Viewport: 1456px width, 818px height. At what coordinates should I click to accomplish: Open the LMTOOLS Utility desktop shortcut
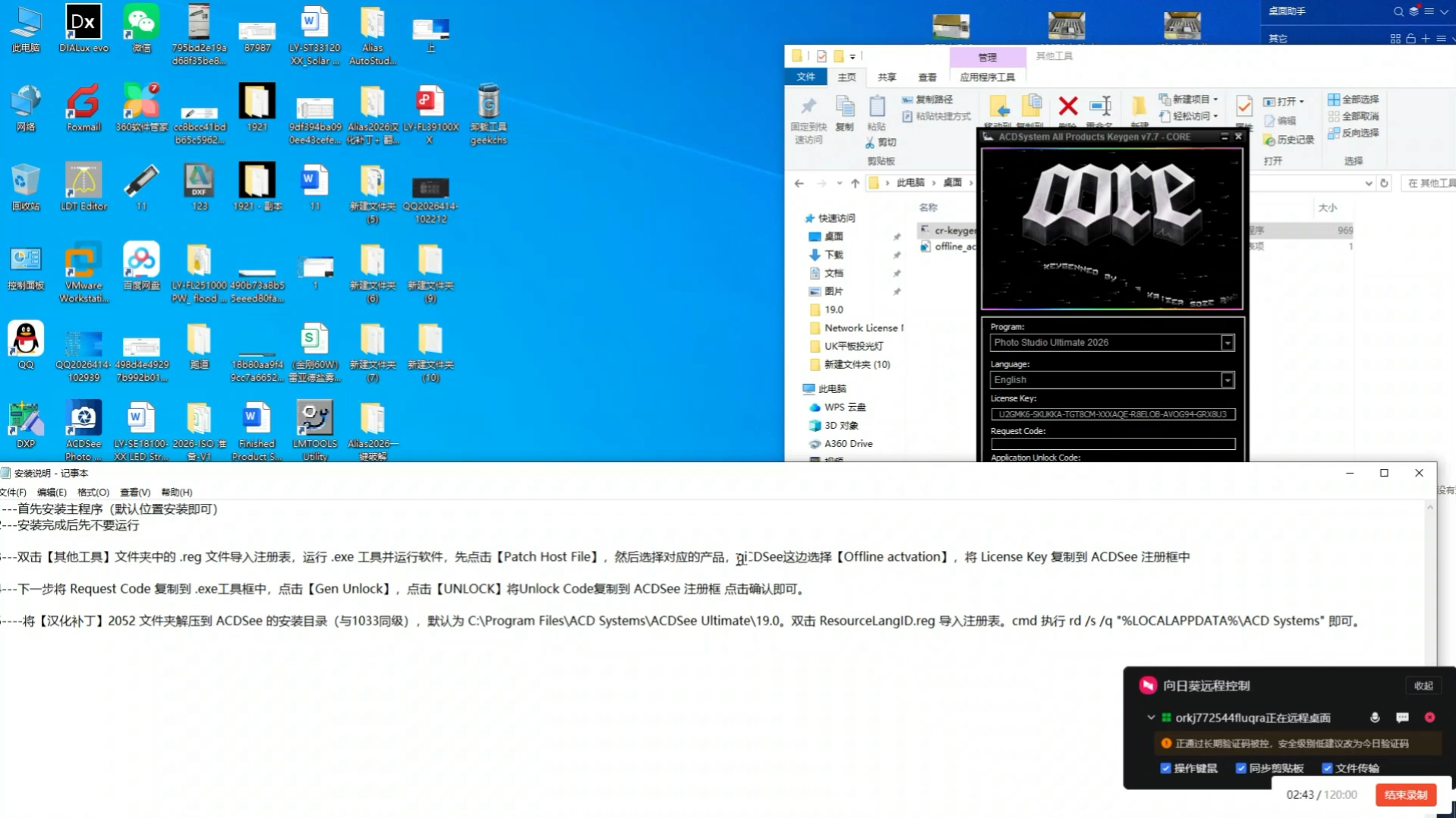(x=314, y=430)
